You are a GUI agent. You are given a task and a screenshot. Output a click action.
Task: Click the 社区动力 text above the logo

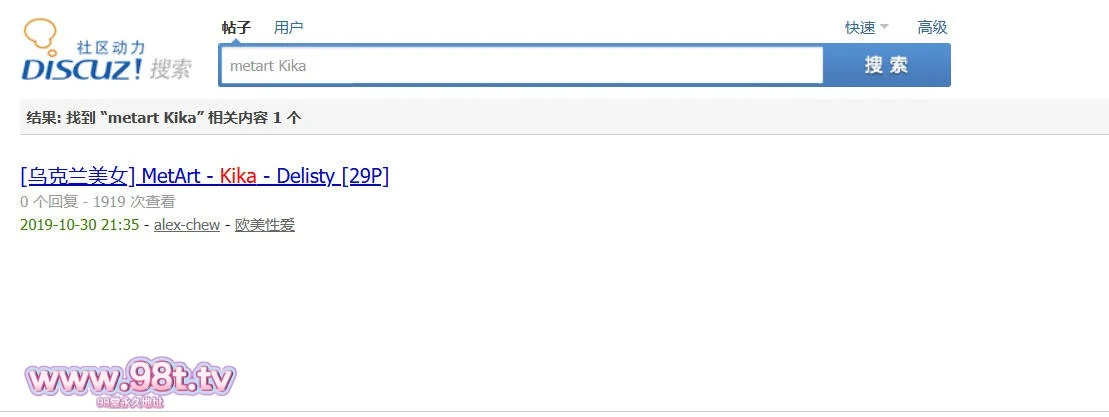[111, 47]
